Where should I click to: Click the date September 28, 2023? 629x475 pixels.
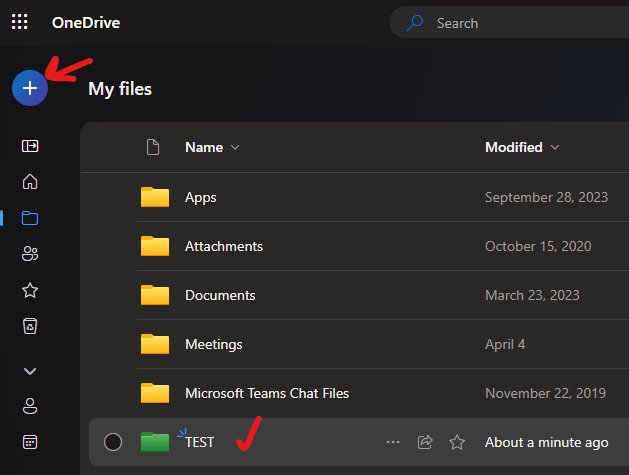point(546,197)
